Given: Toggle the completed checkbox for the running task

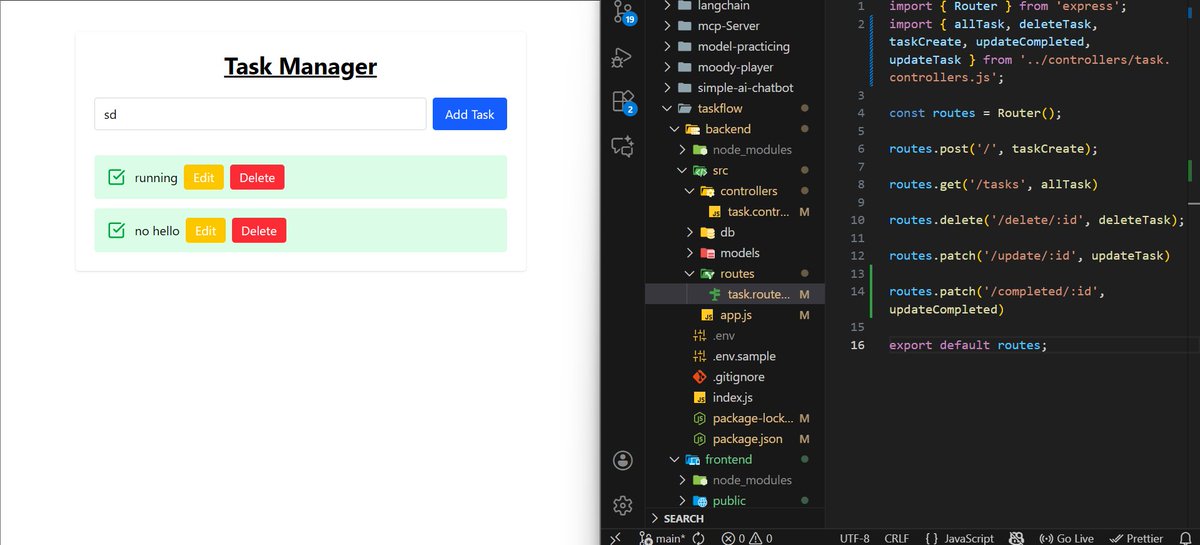Looking at the screenshot, I should [x=116, y=177].
